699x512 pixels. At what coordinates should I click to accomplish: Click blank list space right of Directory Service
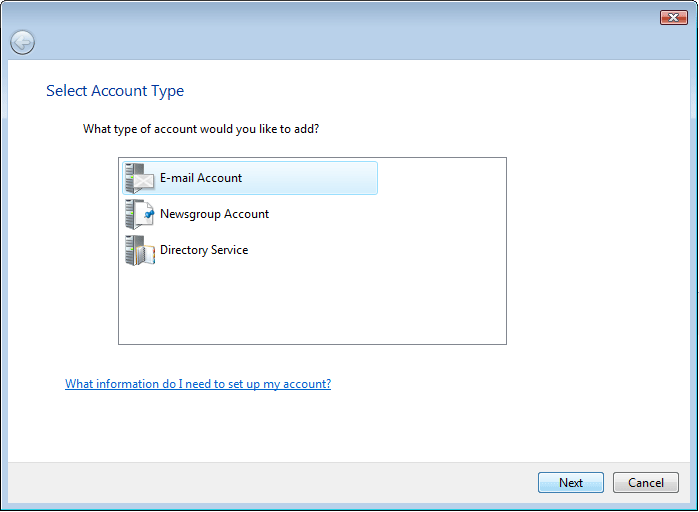(400, 250)
